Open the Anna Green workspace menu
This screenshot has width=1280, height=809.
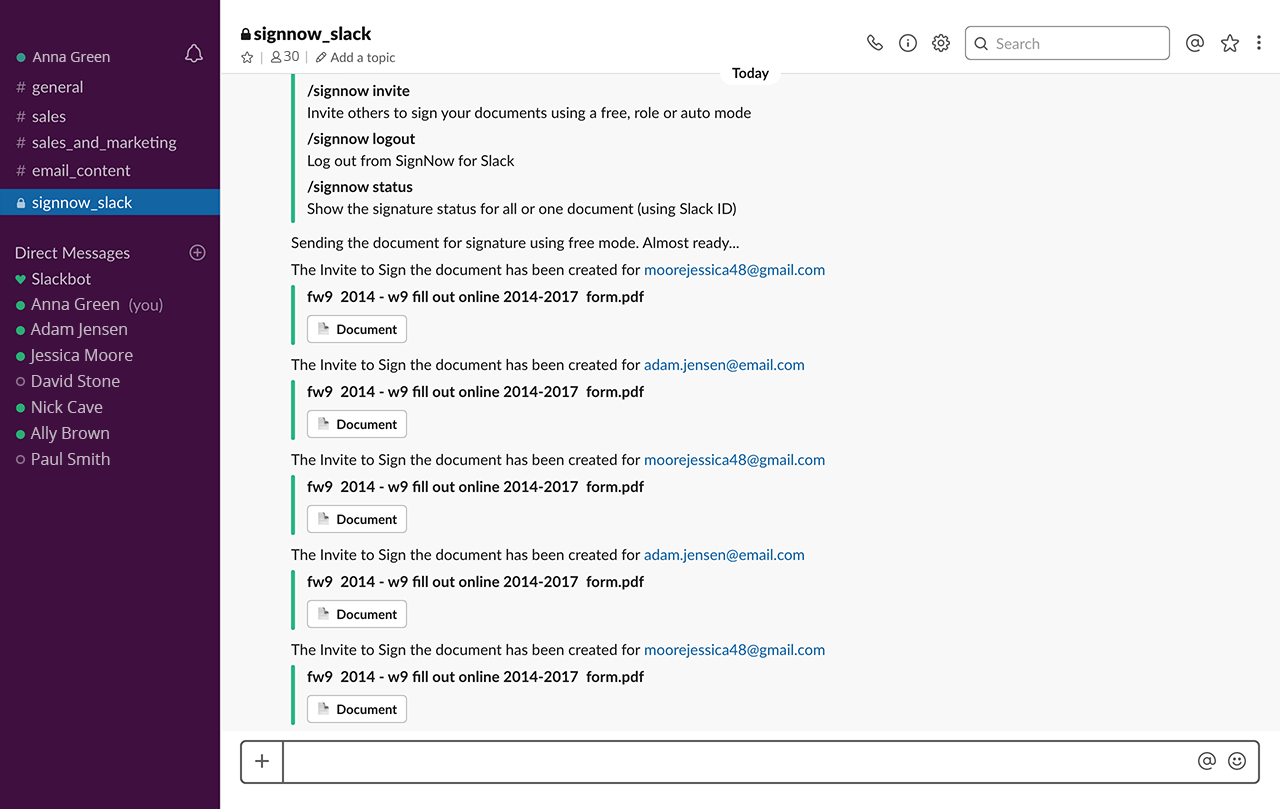71,57
